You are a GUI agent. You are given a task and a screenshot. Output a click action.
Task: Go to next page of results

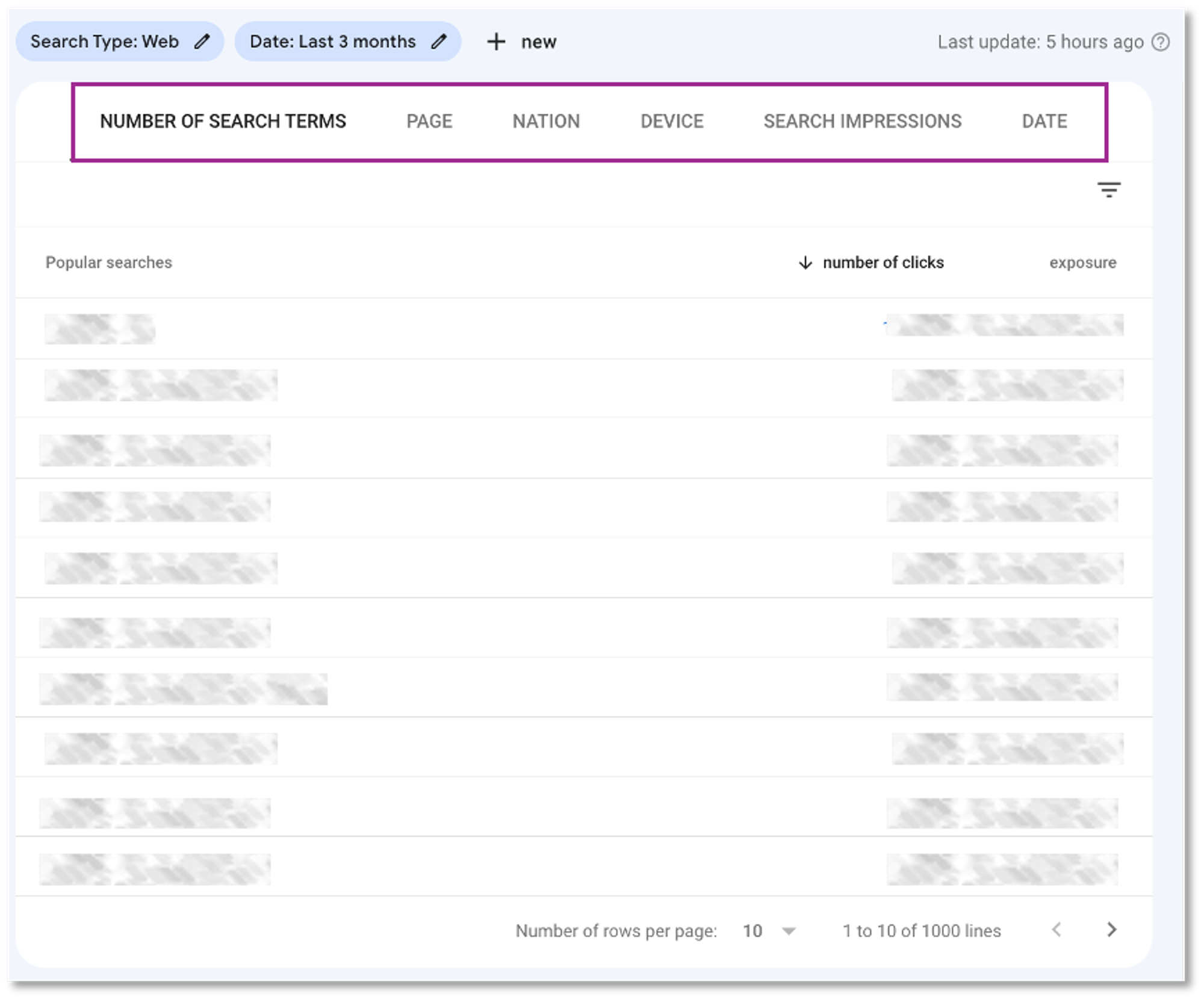point(1111,930)
